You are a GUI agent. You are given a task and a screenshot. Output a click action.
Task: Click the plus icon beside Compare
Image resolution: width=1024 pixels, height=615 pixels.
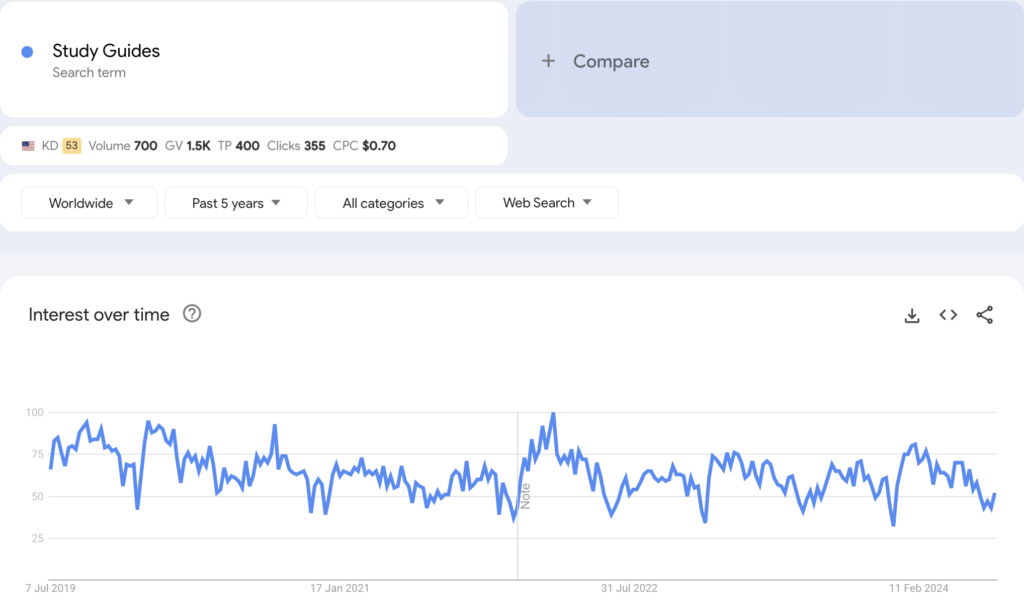548,61
